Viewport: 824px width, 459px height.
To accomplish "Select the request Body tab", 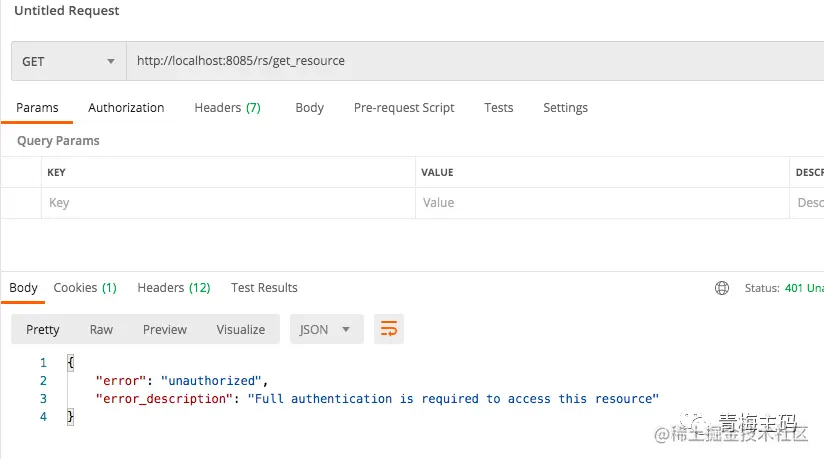I will pyautogui.click(x=309, y=108).
